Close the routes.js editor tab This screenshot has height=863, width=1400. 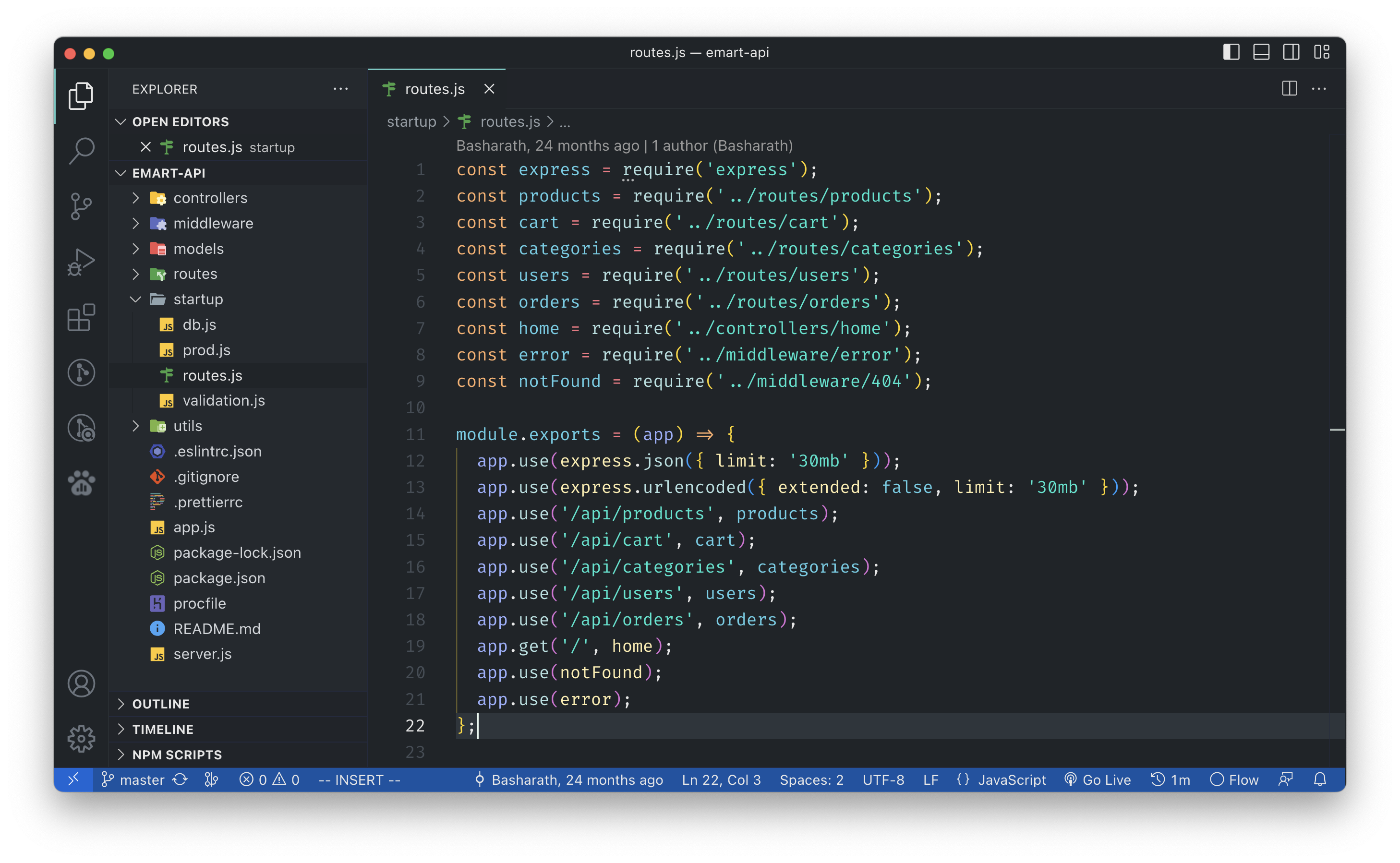point(489,89)
